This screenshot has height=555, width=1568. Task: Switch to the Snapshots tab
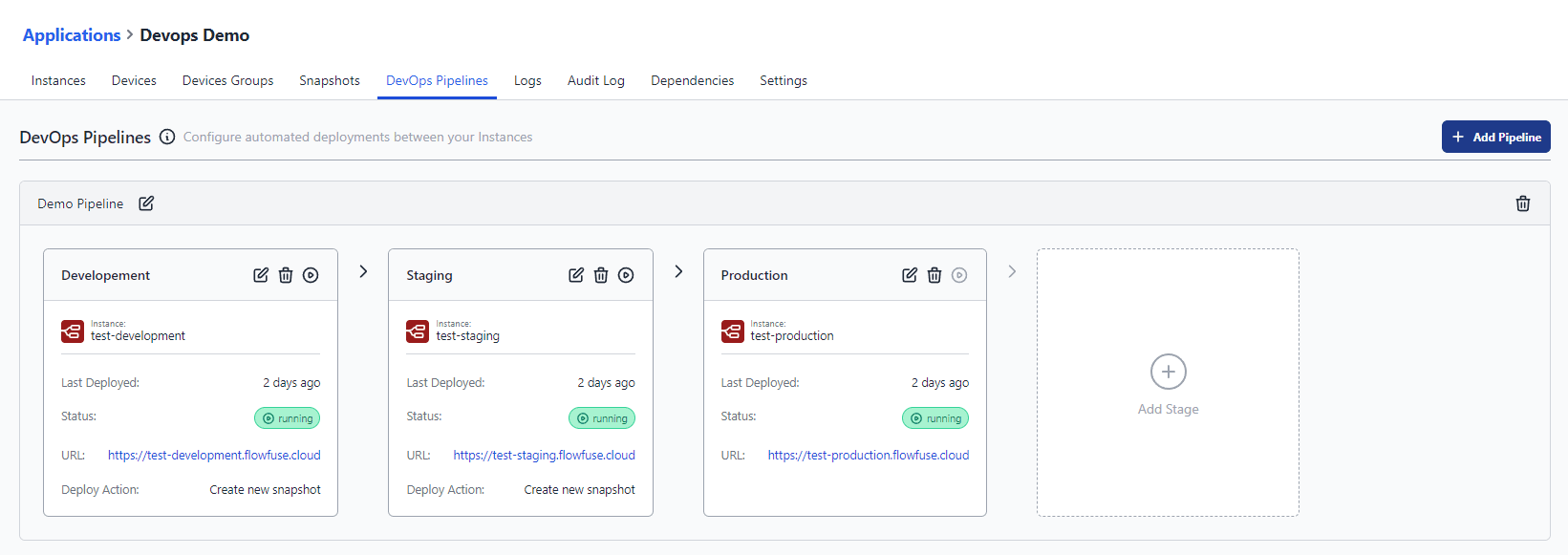(x=330, y=81)
